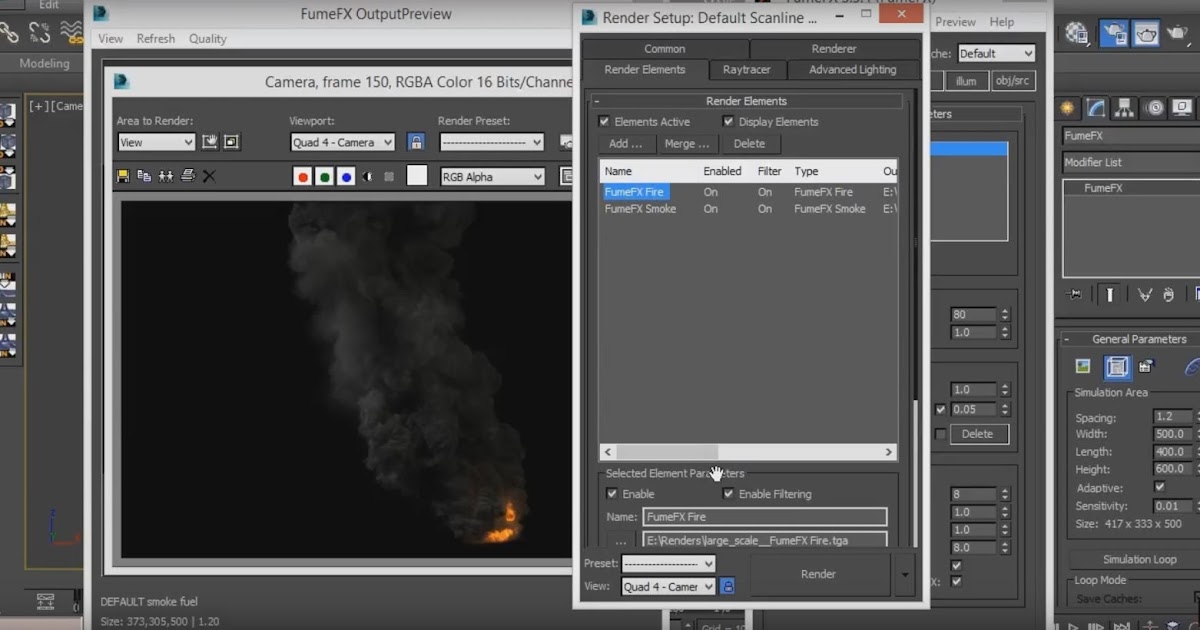Viewport: 1200px width, 630px height.
Task: Open the Refresh menu in FumeFX OutputPreview
Action: [x=156, y=38]
